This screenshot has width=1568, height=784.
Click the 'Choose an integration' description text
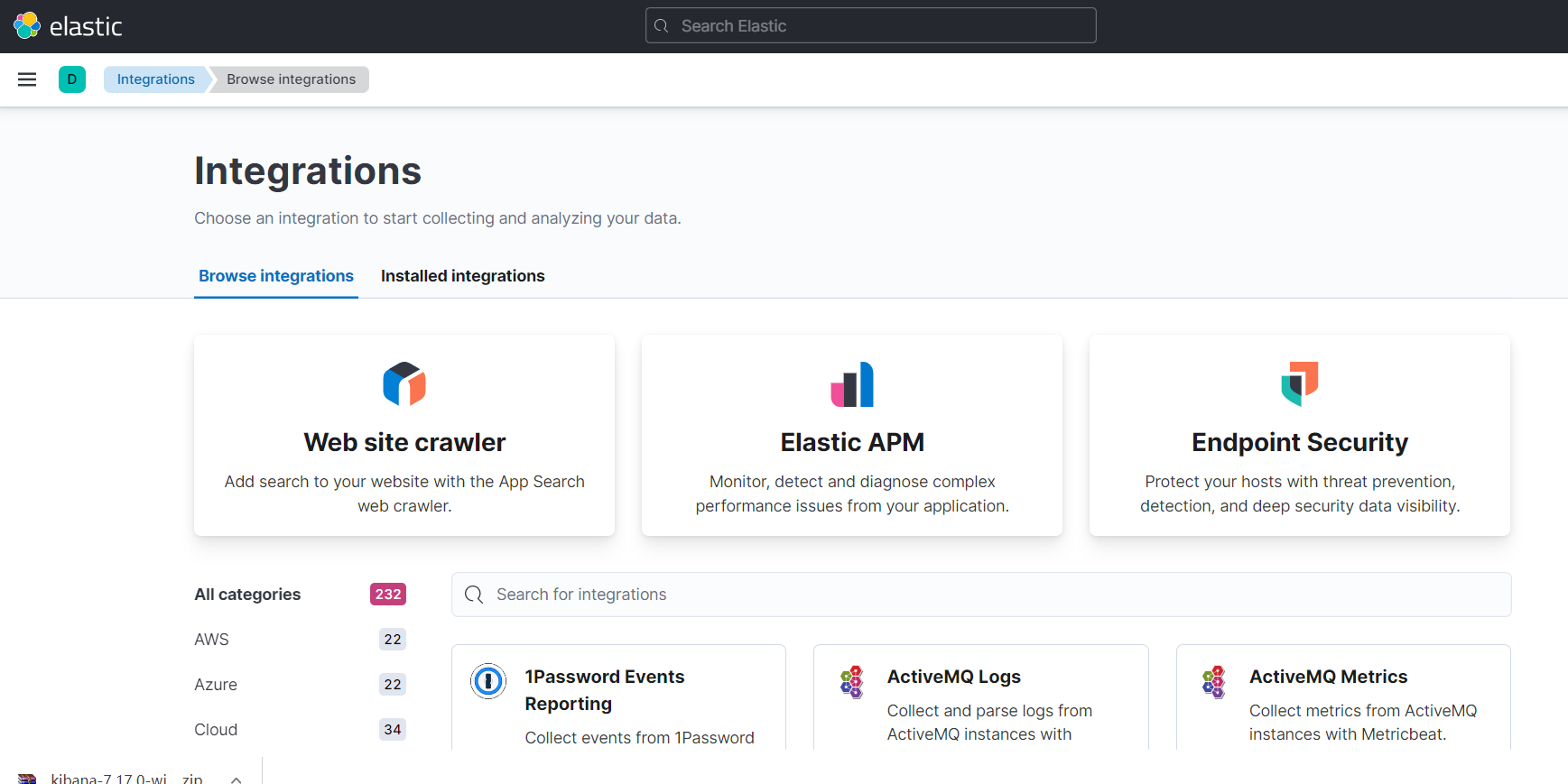[x=438, y=218]
